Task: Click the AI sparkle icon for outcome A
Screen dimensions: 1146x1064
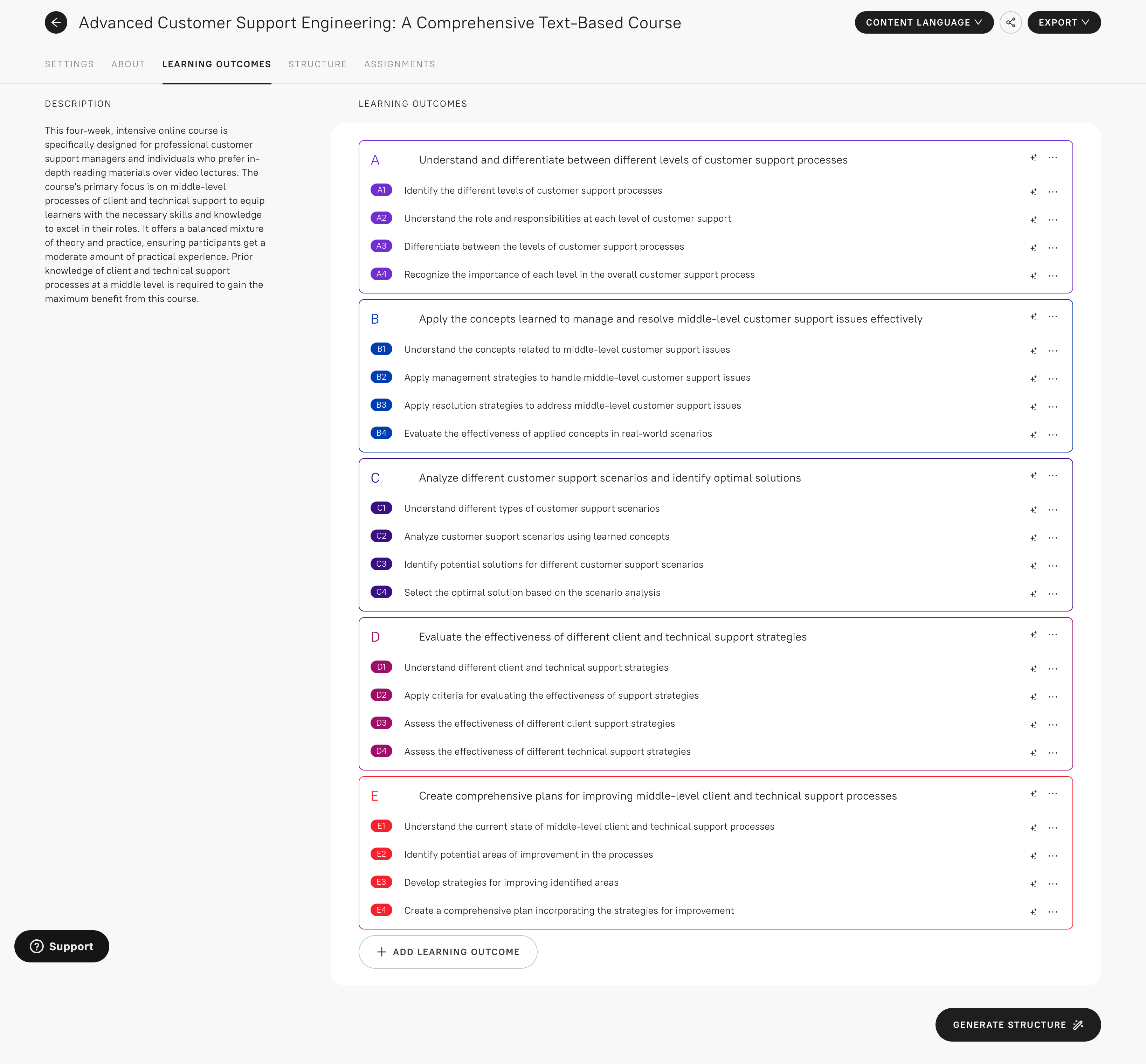Action: (1033, 158)
